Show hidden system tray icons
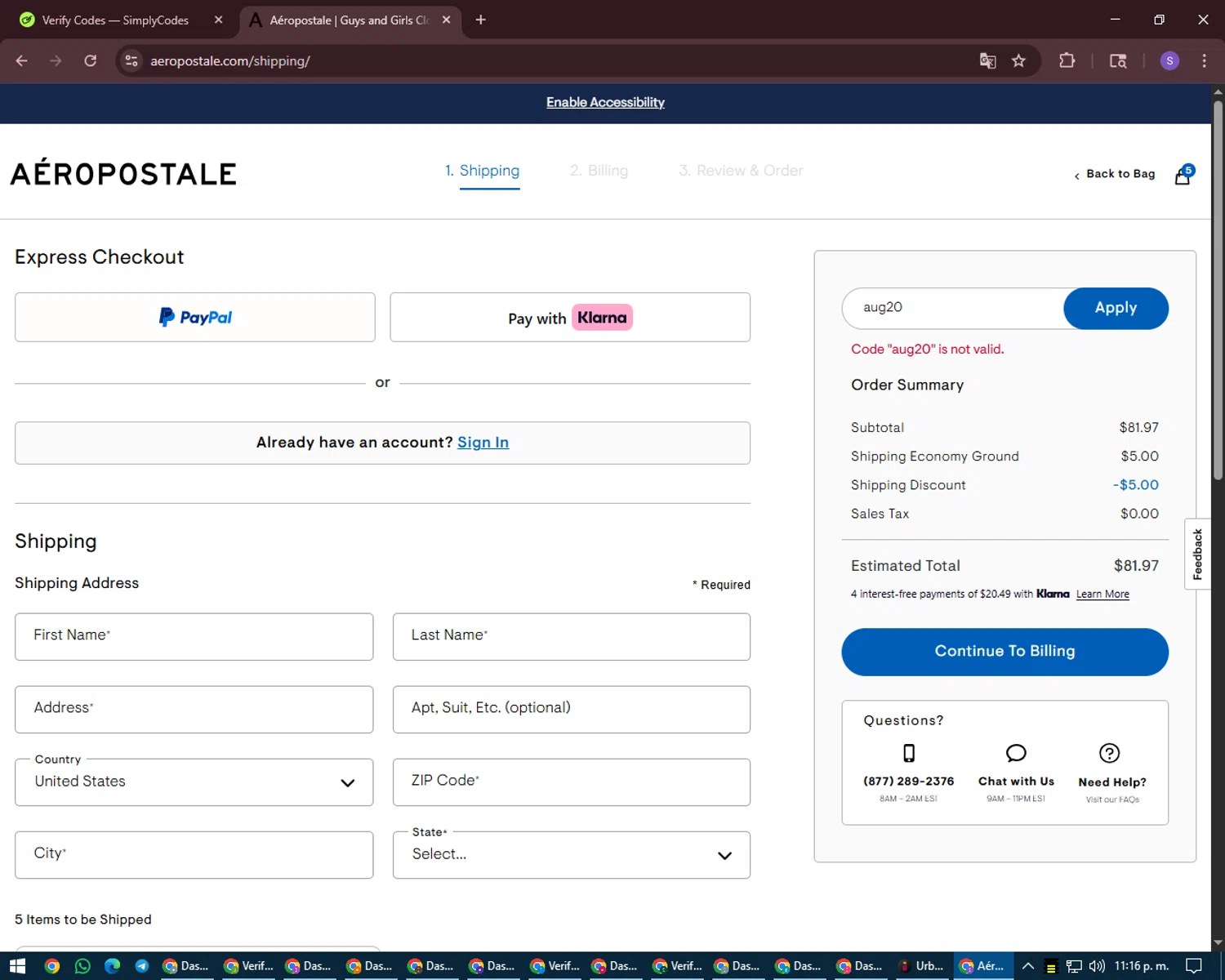The image size is (1225, 980). click(1028, 966)
